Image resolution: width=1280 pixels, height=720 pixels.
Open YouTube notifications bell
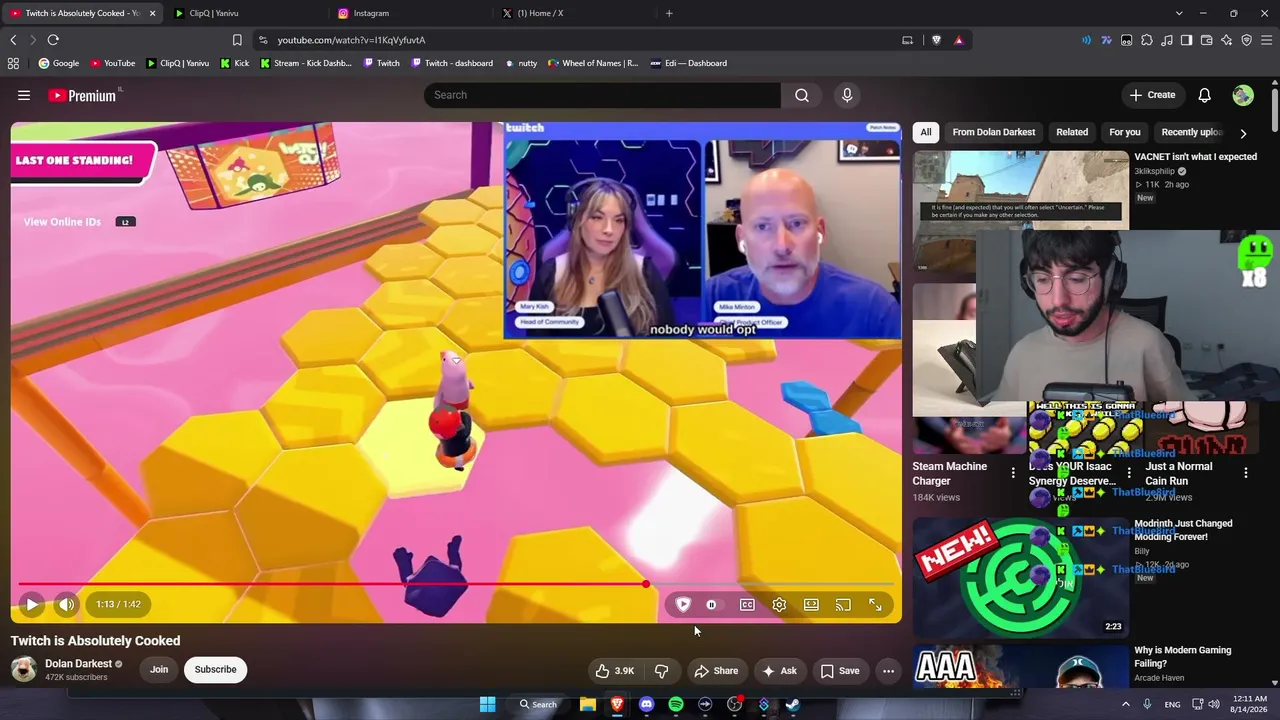tap(1204, 95)
